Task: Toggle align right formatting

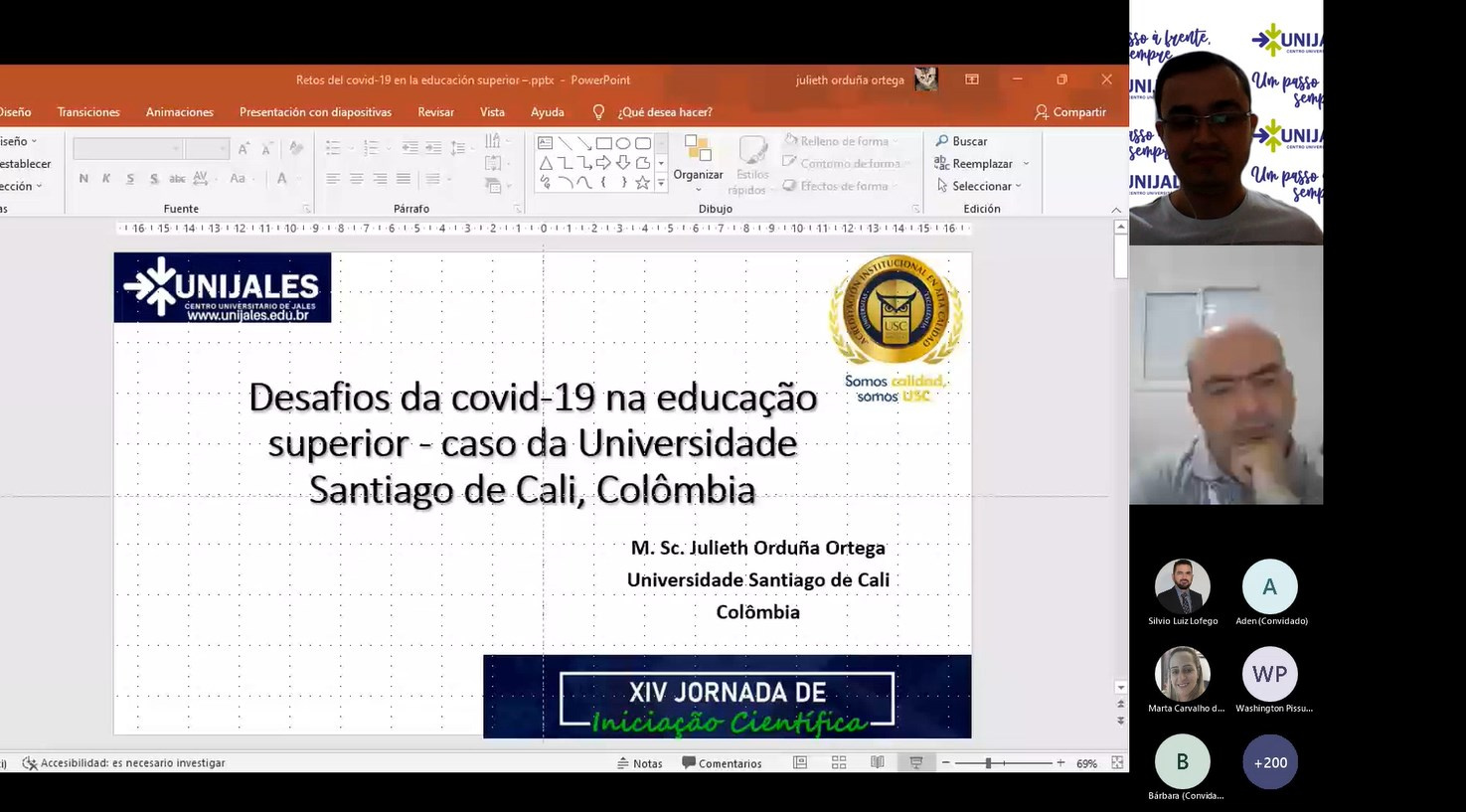Action: point(380,179)
